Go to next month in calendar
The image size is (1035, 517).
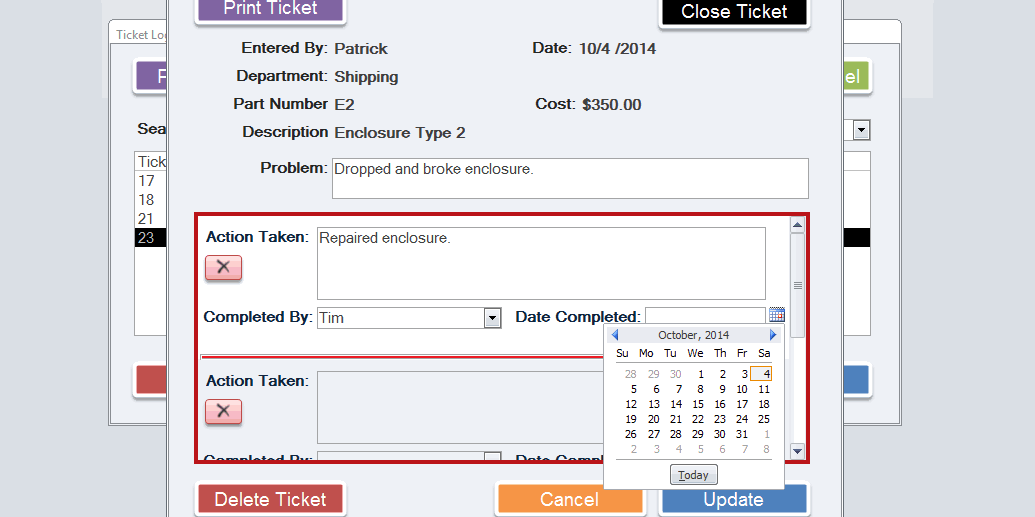click(773, 335)
